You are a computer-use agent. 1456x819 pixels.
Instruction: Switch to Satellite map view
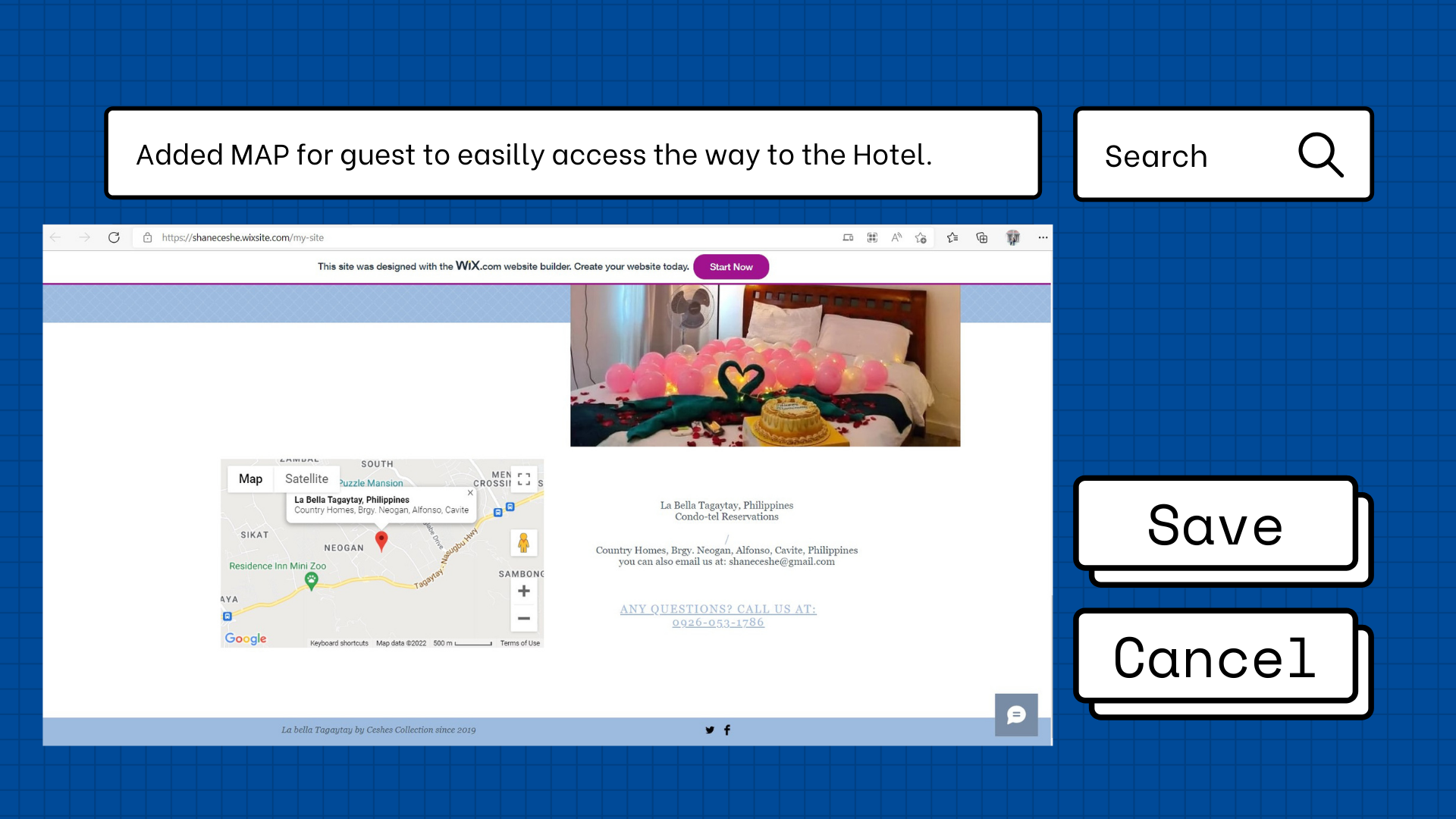click(x=306, y=479)
